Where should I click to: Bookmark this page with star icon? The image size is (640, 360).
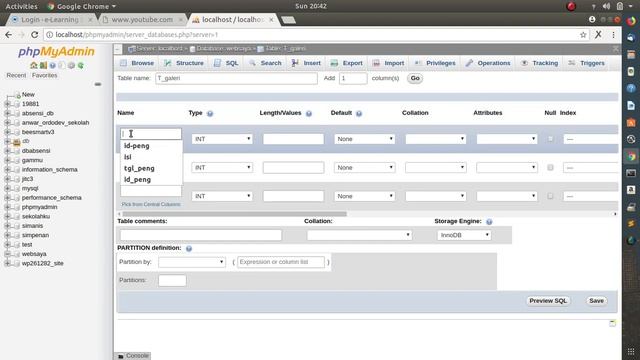coord(583,35)
